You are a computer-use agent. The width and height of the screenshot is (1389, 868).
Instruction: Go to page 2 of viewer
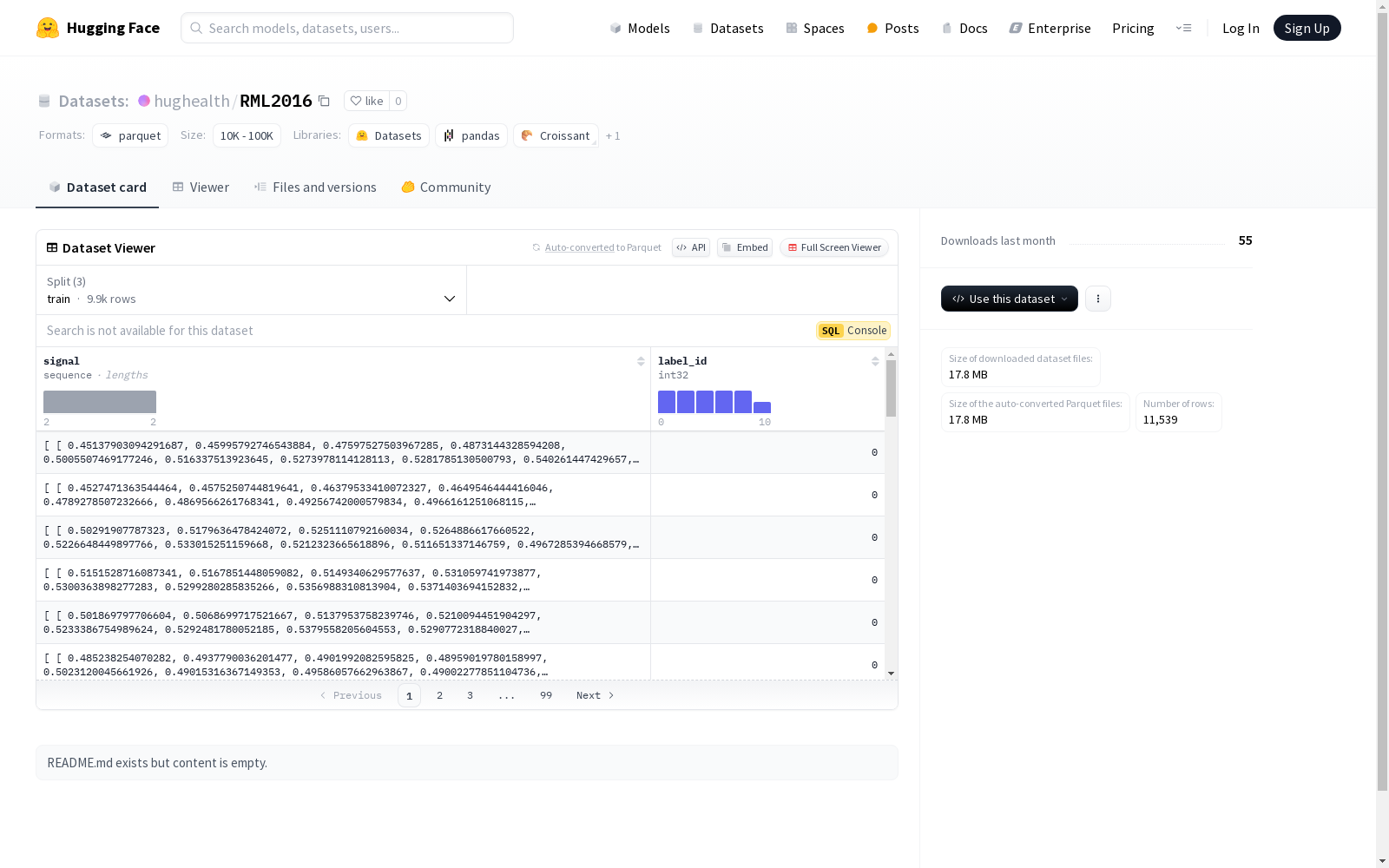[440, 695]
